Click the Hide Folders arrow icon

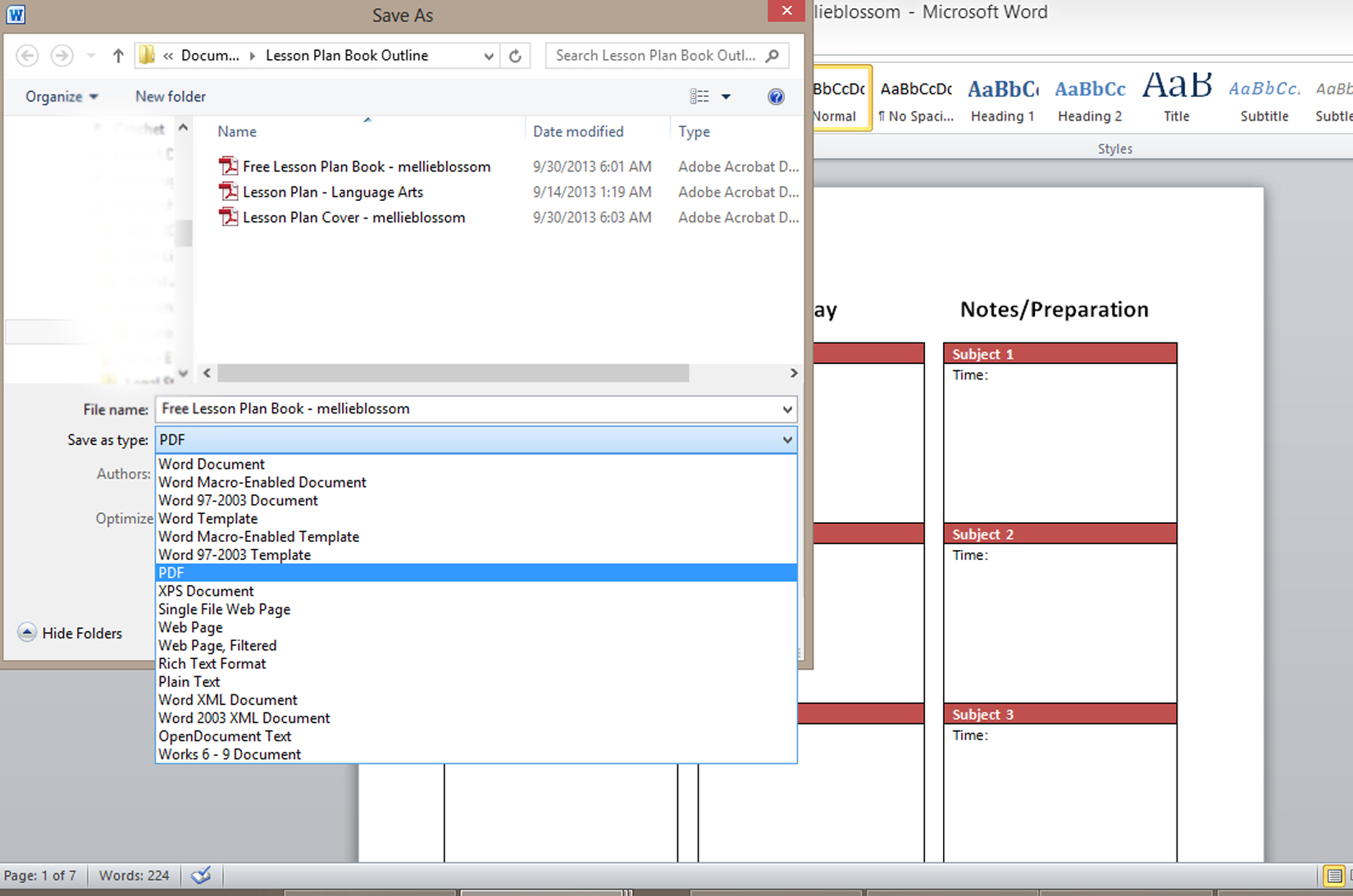point(27,633)
